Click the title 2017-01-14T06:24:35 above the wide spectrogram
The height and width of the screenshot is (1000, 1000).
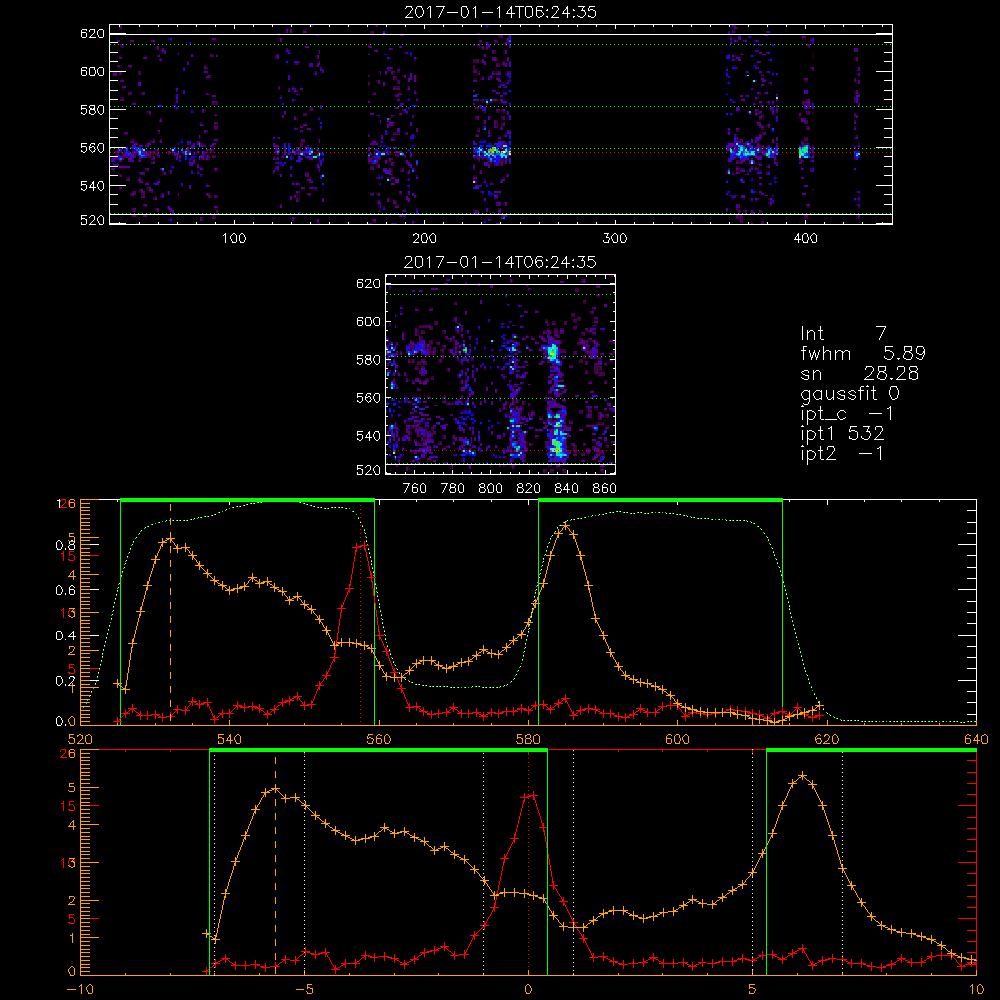(501, 12)
